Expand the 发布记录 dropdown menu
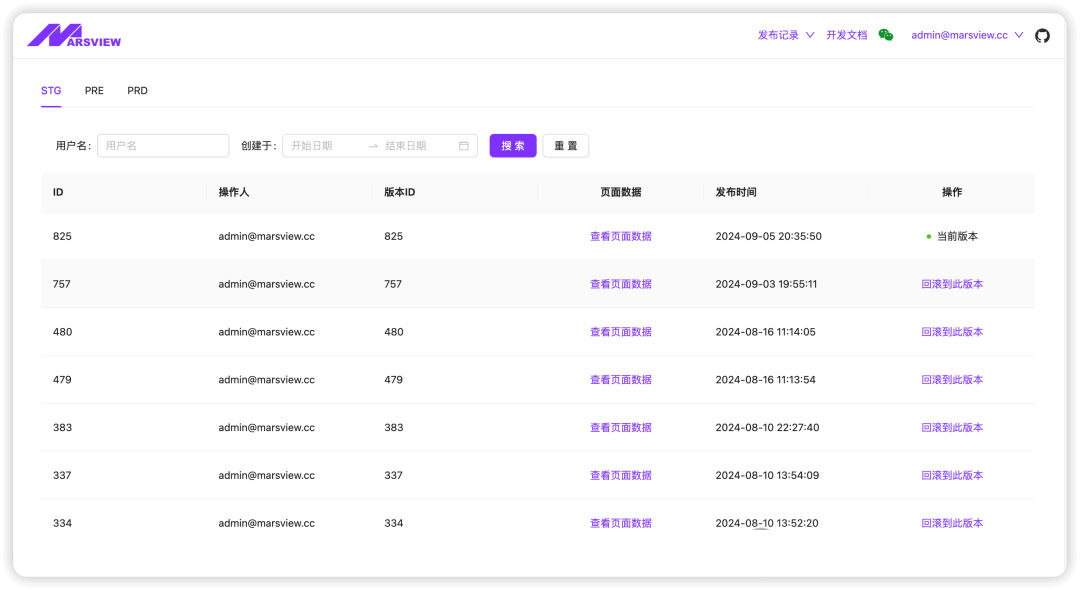Screen dimensions: 1080x590 point(786,35)
